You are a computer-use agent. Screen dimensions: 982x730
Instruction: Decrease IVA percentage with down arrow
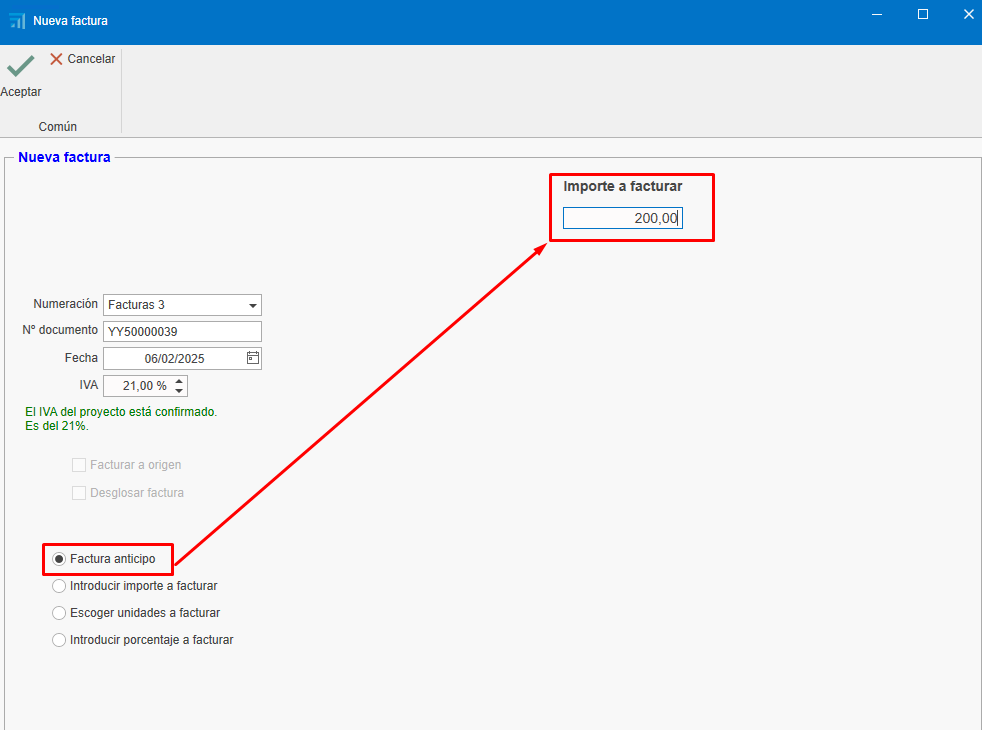179,391
